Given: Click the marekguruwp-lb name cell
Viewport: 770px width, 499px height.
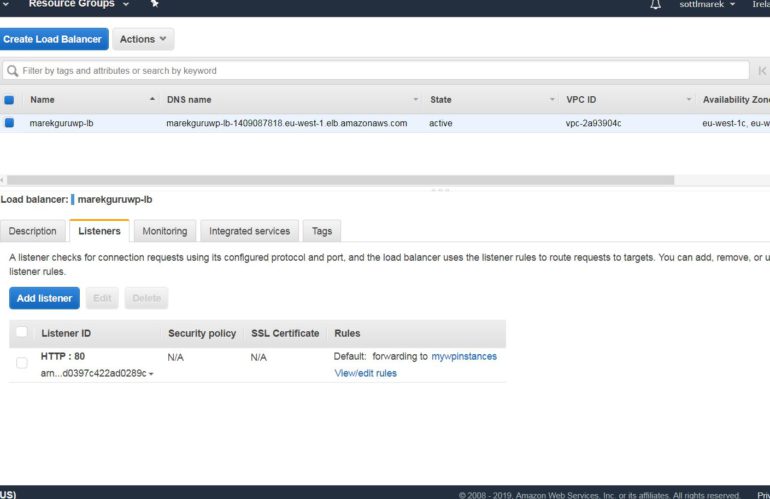Looking at the screenshot, I should pos(61,123).
